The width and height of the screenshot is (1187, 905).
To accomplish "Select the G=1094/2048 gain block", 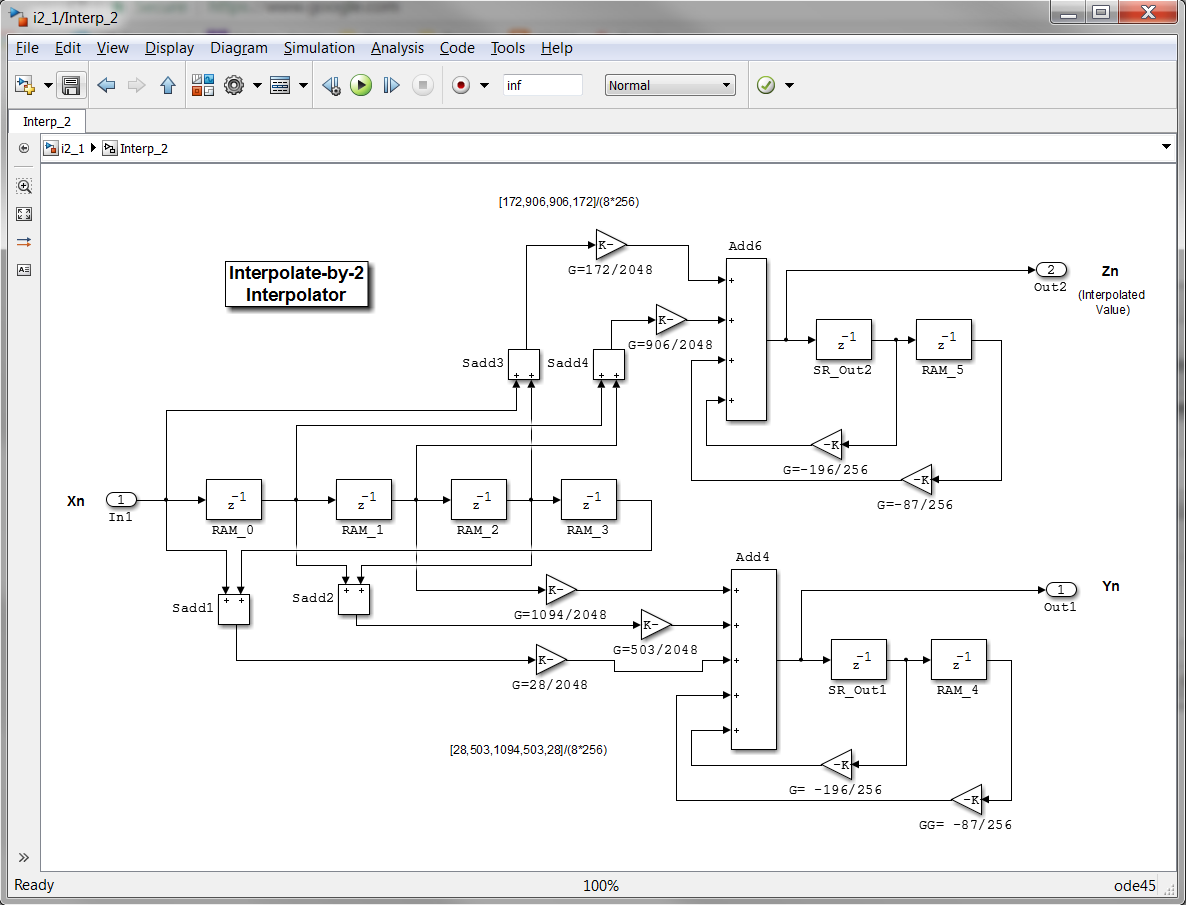I will click(561, 590).
